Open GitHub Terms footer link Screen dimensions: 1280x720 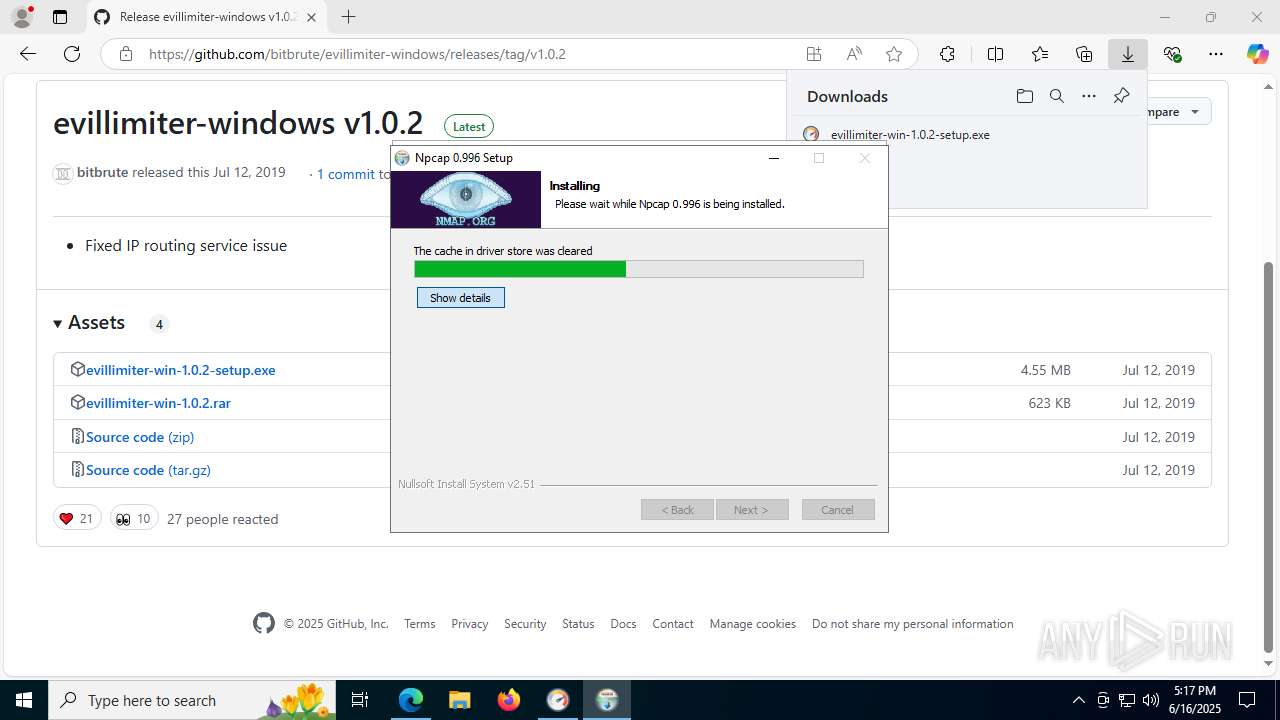(x=420, y=623)
